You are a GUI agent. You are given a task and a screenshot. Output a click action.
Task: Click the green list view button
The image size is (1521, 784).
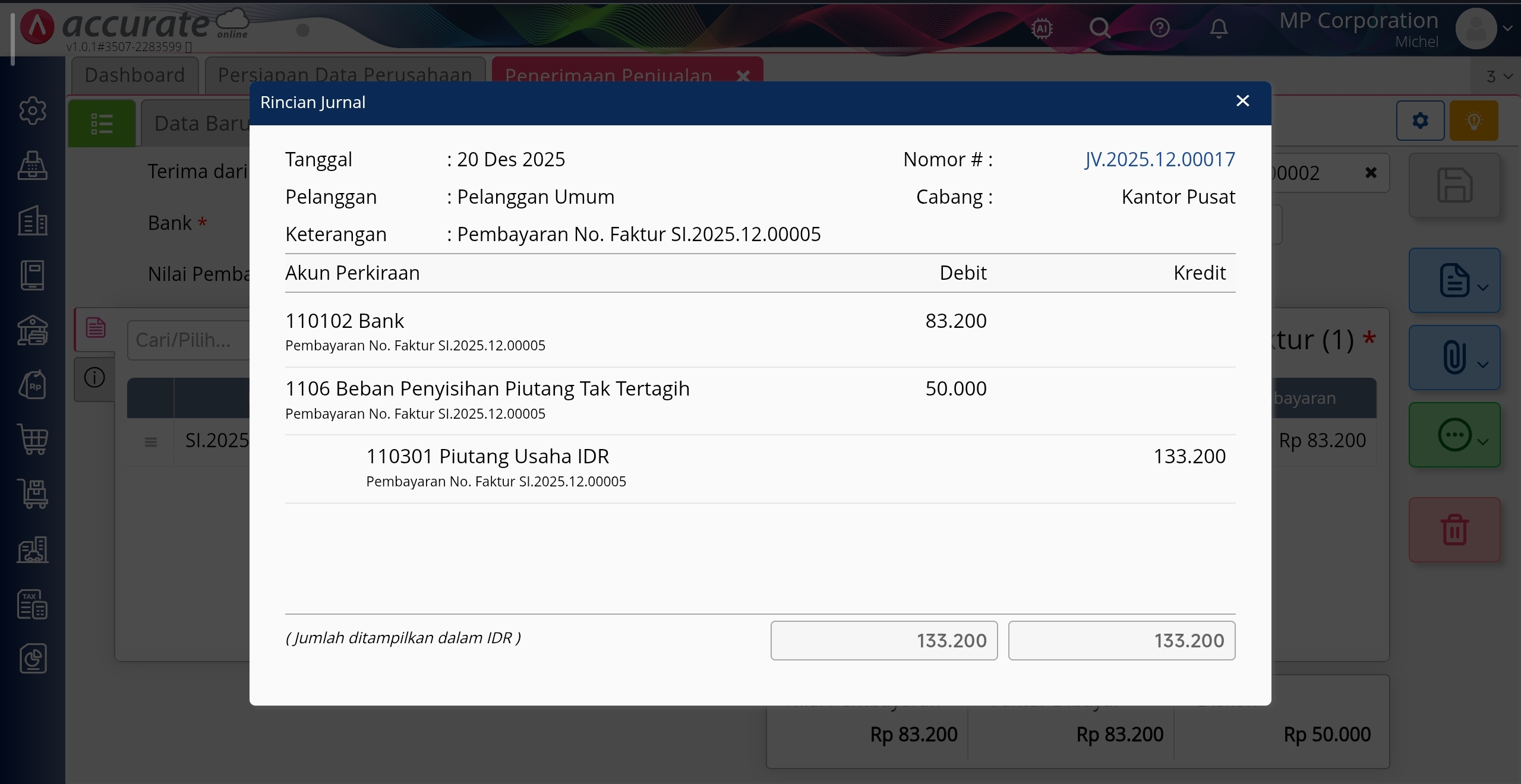[102, 124]
